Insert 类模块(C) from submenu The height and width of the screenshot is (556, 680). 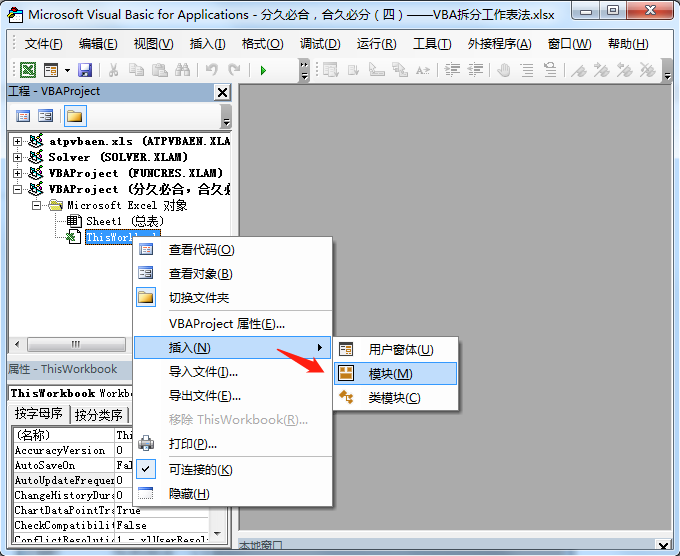396,398
